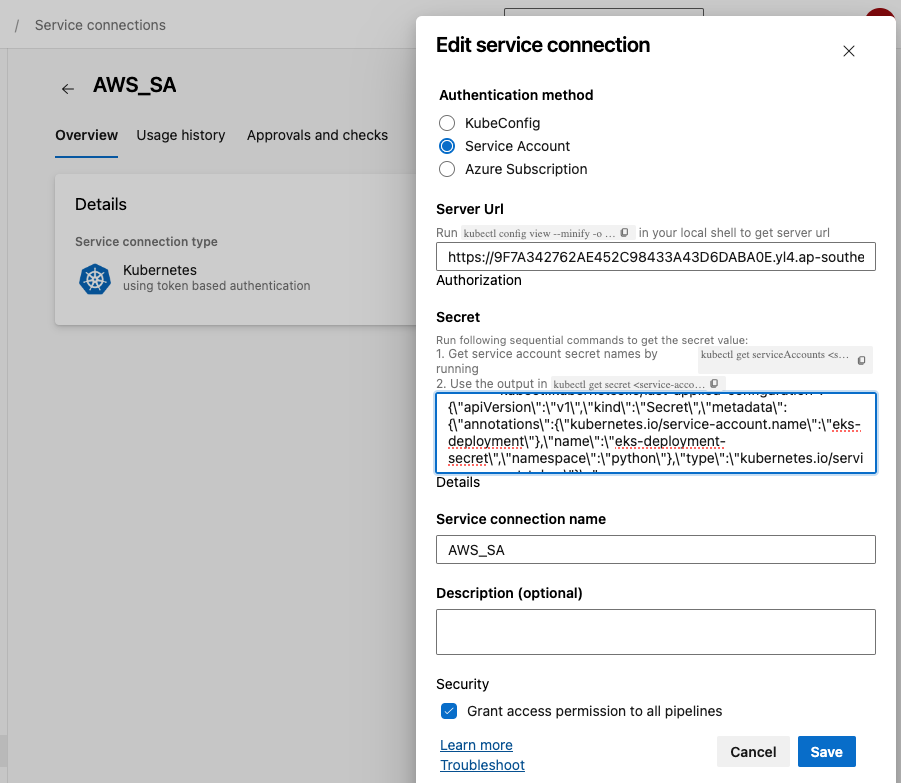The width and height of the screenshot is (901, 783).
Task: Click the Authentication method heading
Action: tap(516, 95)
